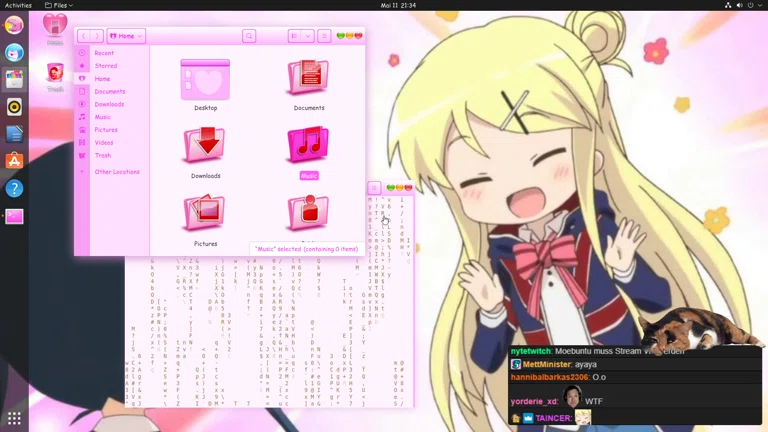The width and height of the screenshot is (768, 432).
Task: Click nytetwitch username in chat overlay
Action: pyautogui.click(x=531, y=351)
